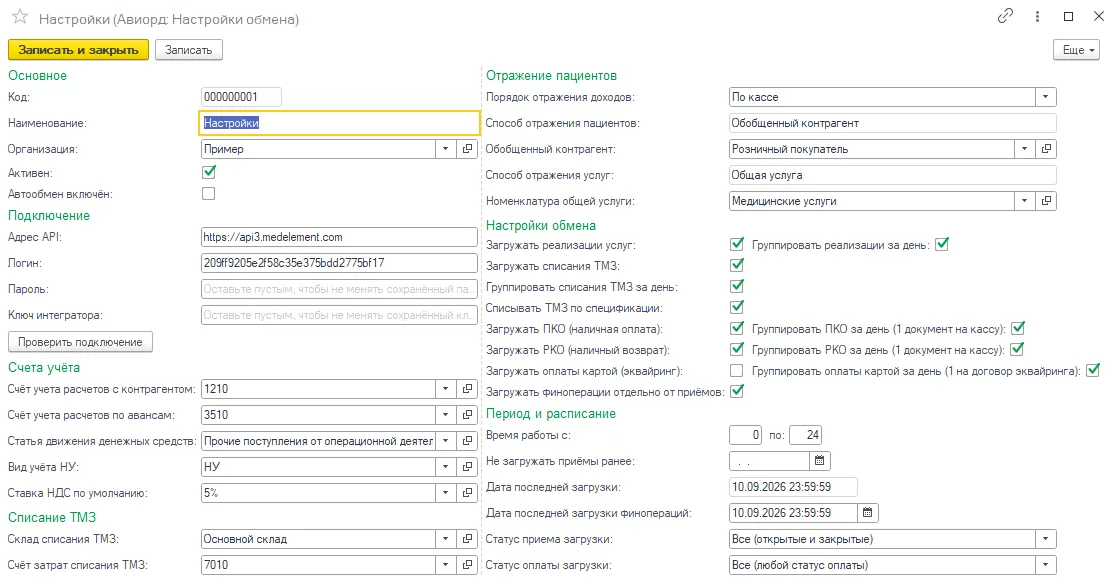This screenshot has width=1112, height=586.
Task: Open 'Ставка НДС по умолчанию' record with open icon
Action: 467,493
